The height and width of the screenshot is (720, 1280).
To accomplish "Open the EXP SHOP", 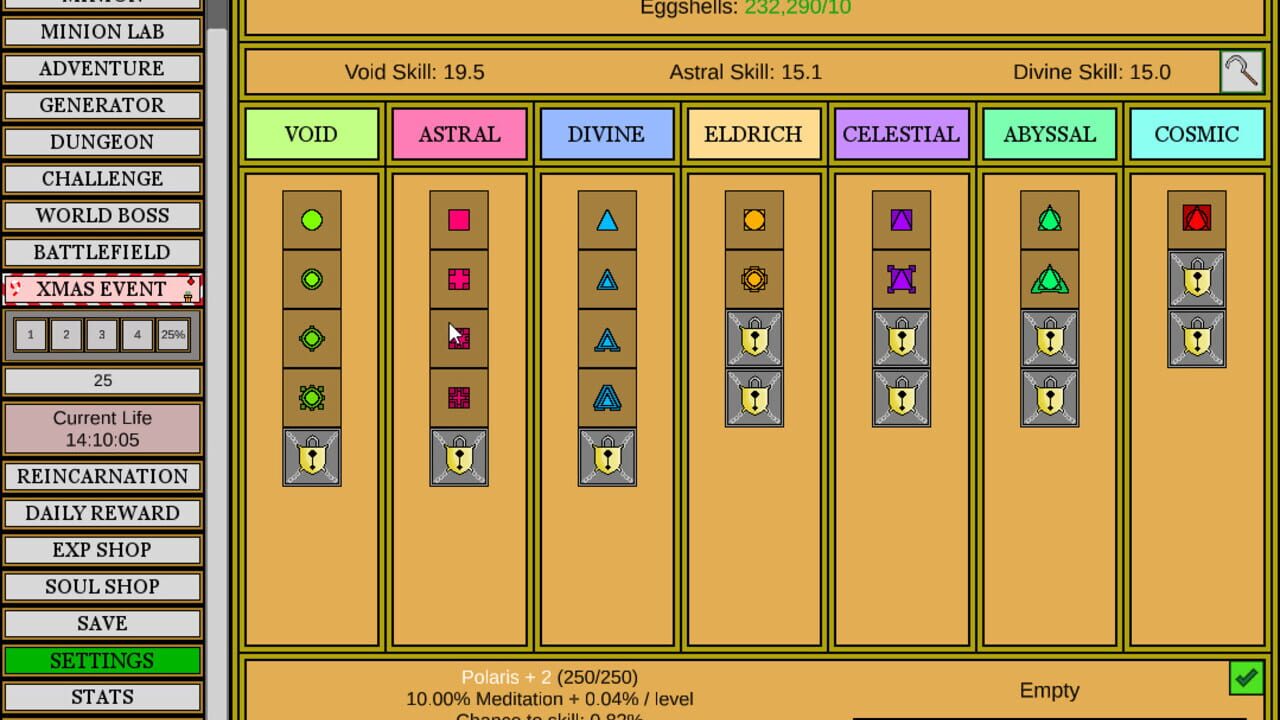I will [102, 550].
